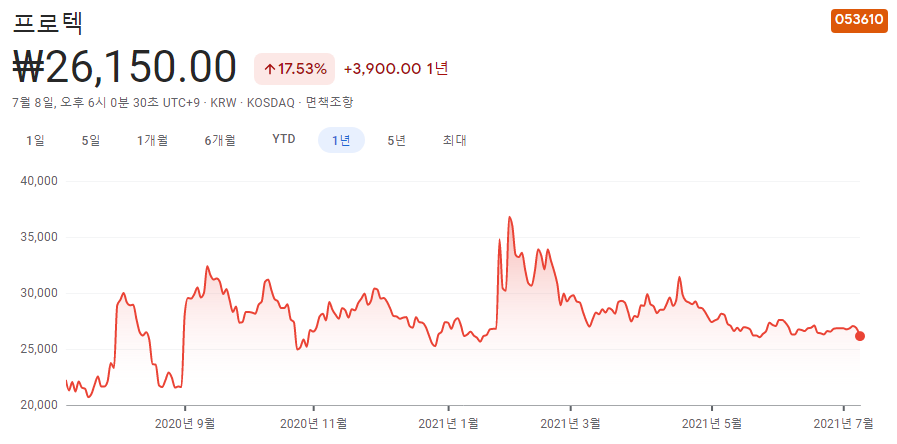Click the 2020년 9월 axis label
Viewport: 897px width, 444px height.
(185, 424)
